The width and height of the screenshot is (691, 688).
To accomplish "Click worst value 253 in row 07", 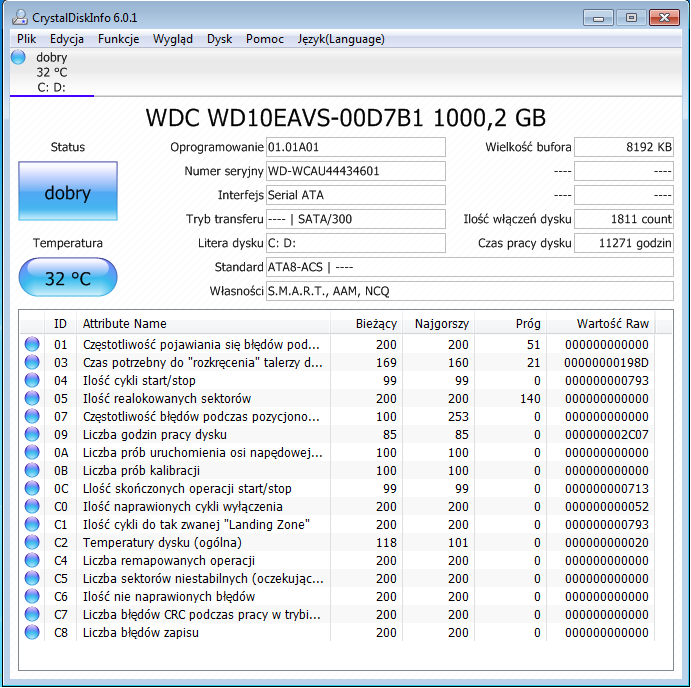I will (458, 417).
